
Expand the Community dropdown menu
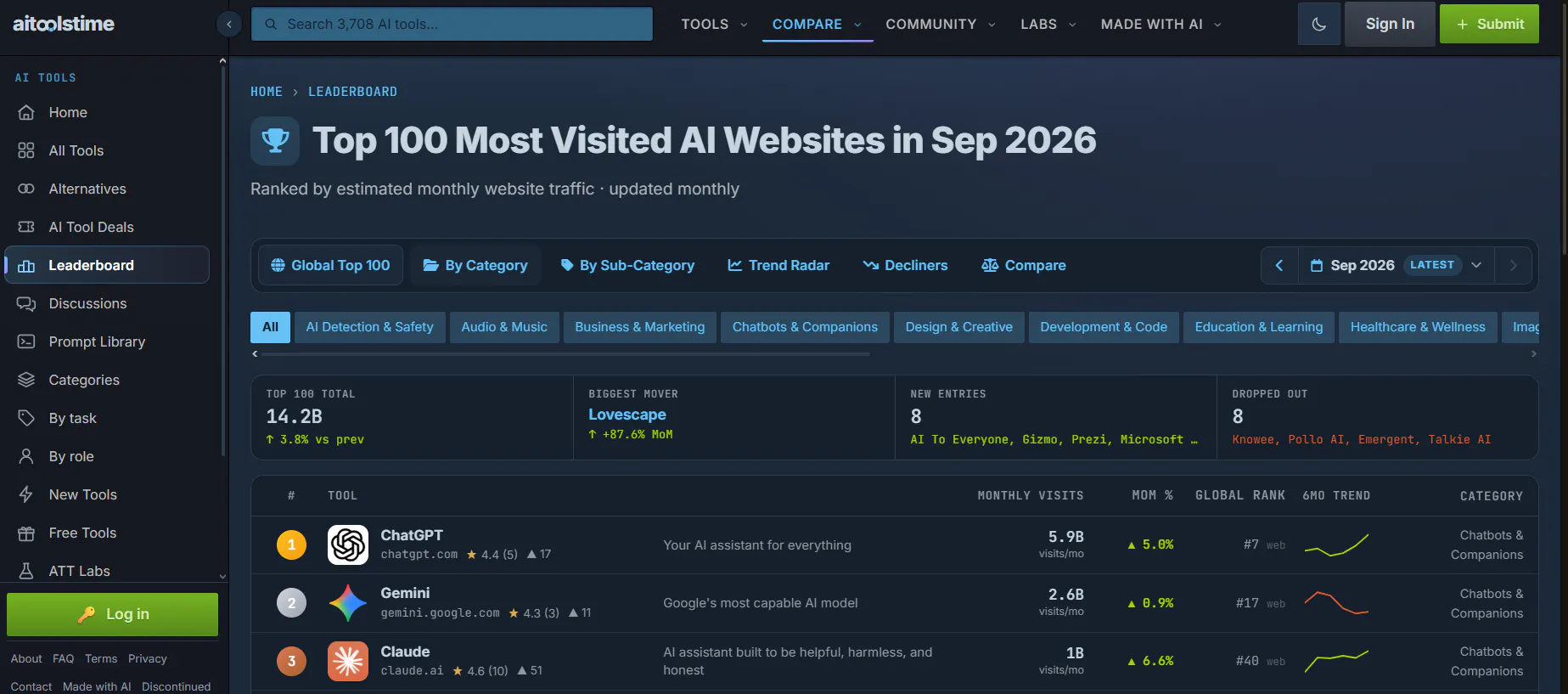click(940, 25)
